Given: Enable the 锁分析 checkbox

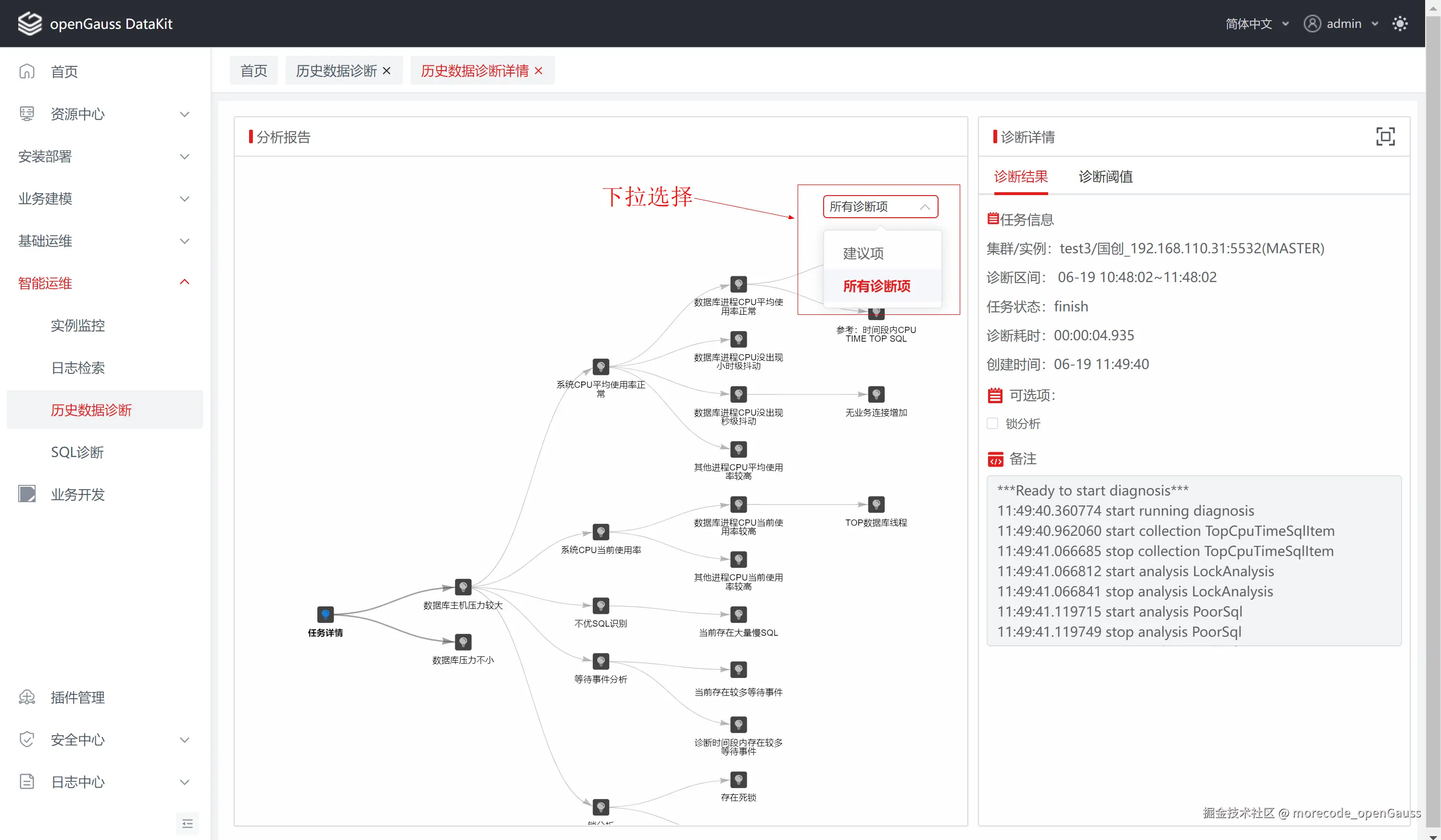Looking at the screenshot, I should (992, 423).
